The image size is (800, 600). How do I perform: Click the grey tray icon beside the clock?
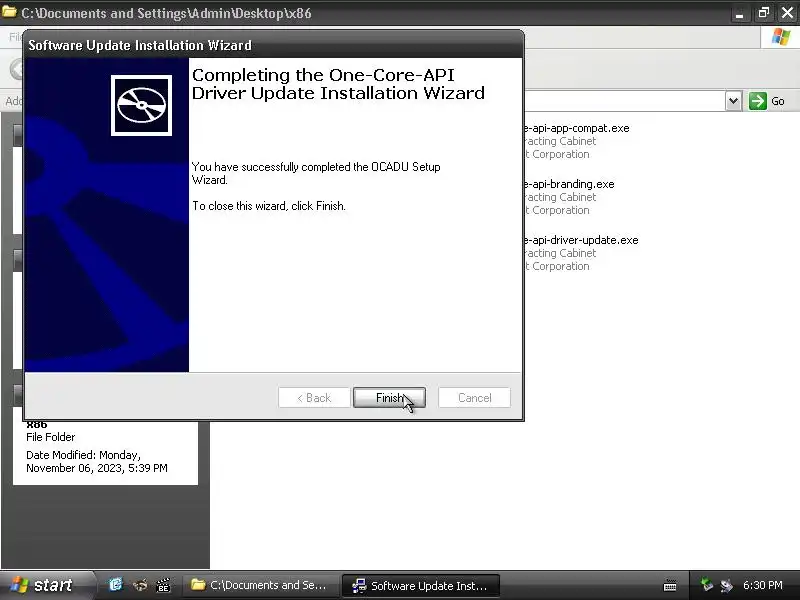pyautogui.click(x=726, y=585)
